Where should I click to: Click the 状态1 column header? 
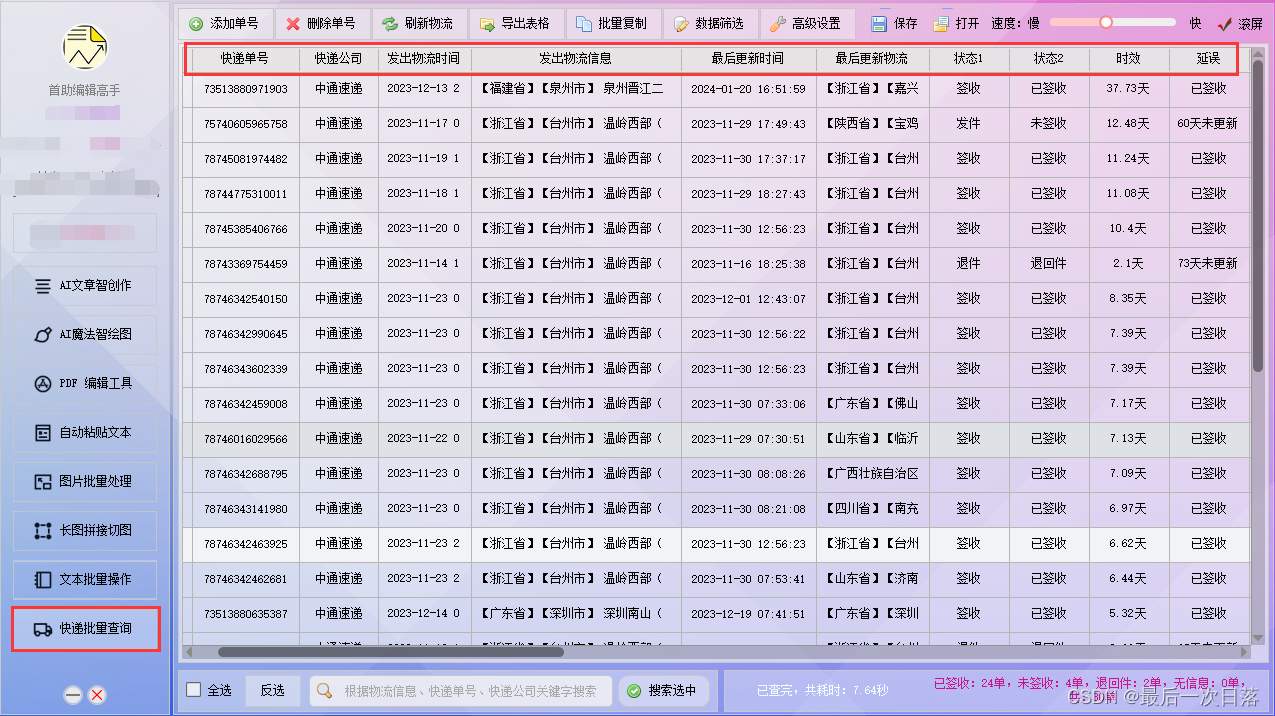[x=968, y=59]
